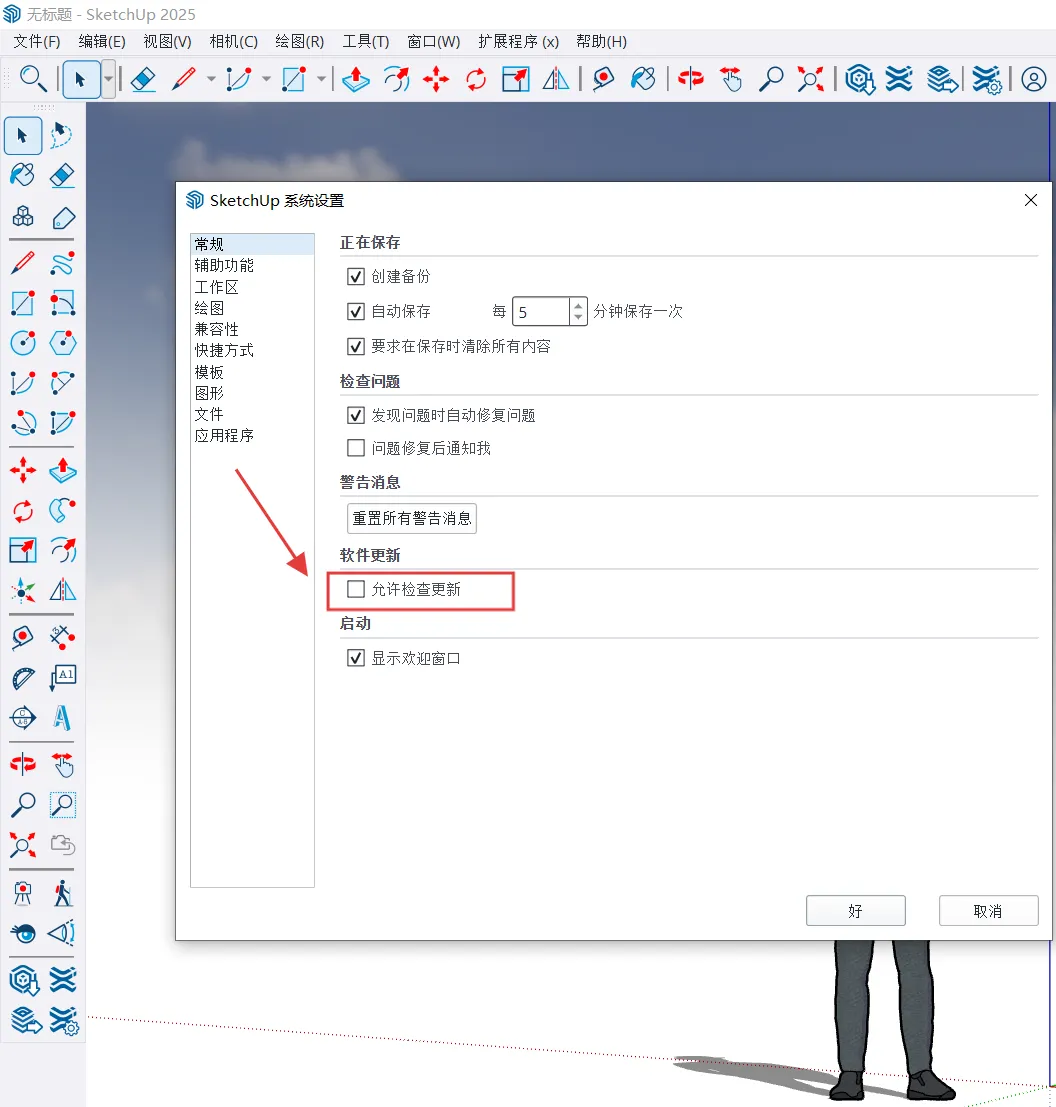Select the Protractor tool in left toolbar

tap(23, 678)
